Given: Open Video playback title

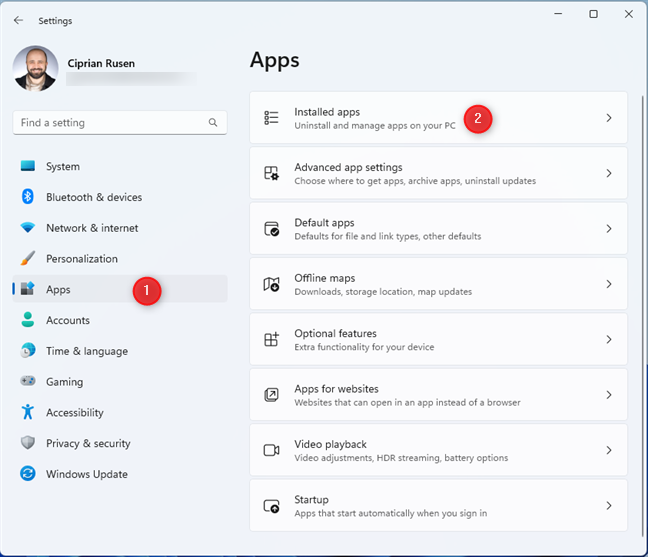Looking at the screenshot, I should click(331, 444).
